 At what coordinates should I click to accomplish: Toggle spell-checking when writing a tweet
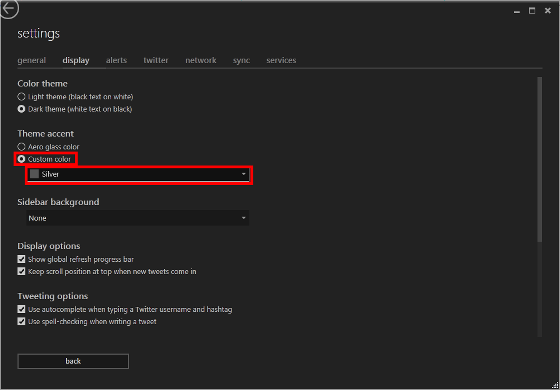pos(21,321)
